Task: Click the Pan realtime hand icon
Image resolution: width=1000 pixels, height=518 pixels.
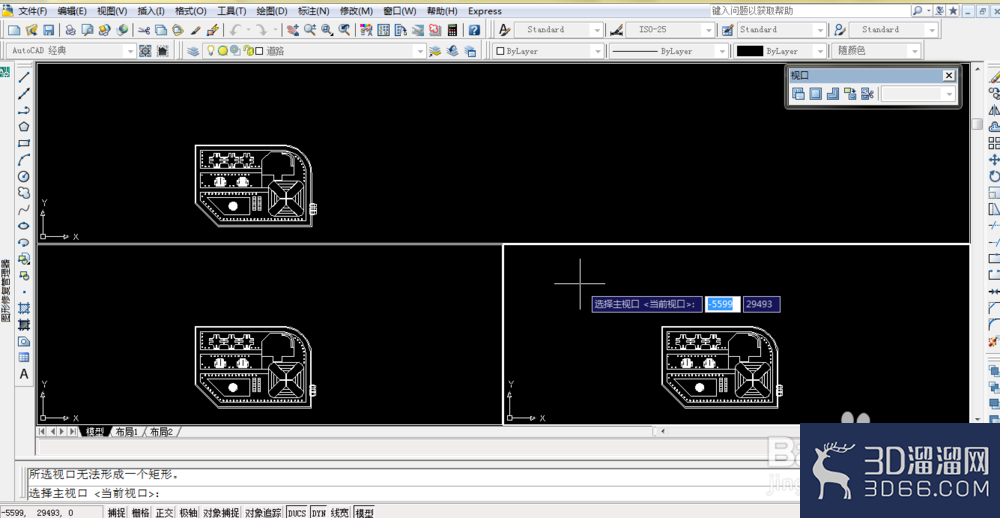Action: (293, 29)
